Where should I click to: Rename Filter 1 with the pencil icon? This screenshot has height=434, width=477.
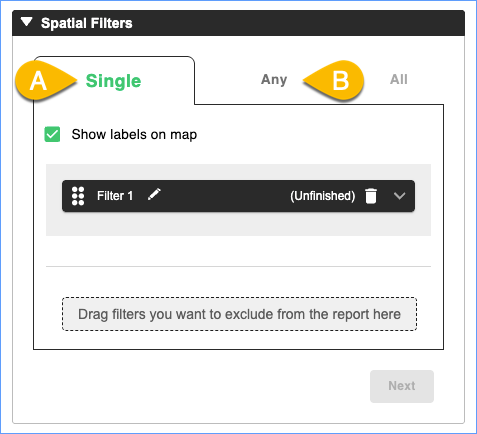point(154,194)
